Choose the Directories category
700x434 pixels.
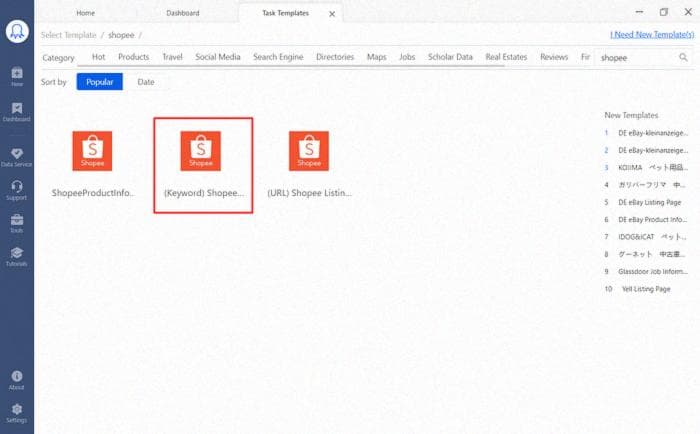pos(335,57)
